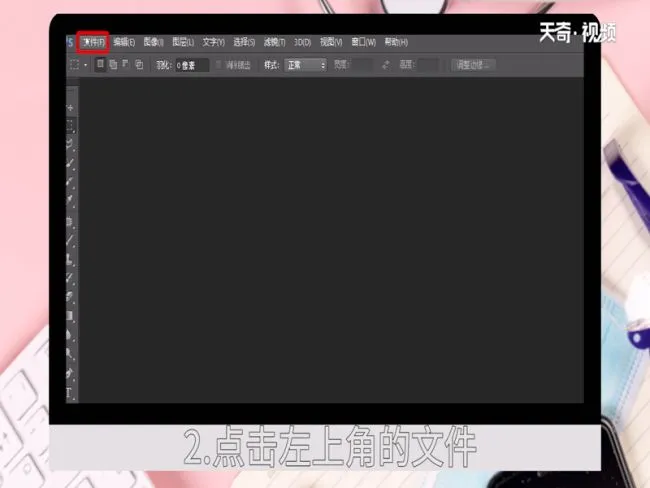The height and width of the screenshot is (488, 650).
Task: Open the 文字(Y) menu
Action: pyautogui.click(x=213, y=42)
